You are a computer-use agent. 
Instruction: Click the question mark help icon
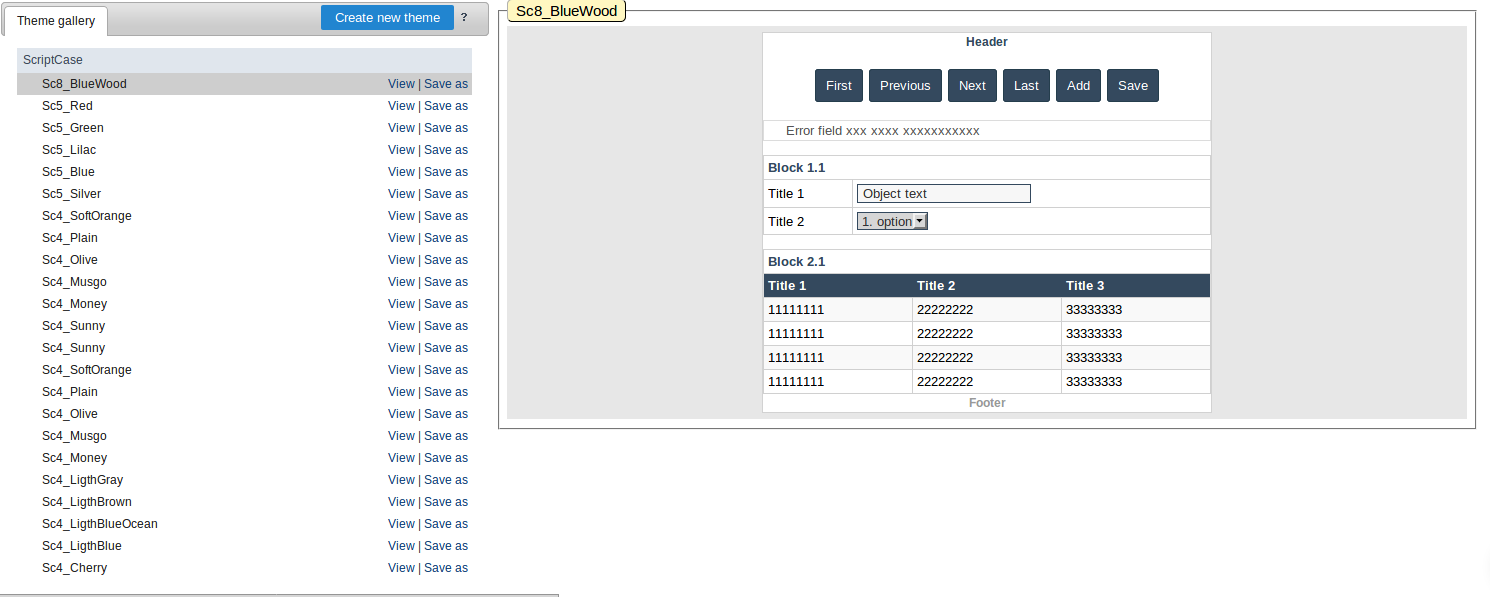pyautogui.click(x=464, y=18)
